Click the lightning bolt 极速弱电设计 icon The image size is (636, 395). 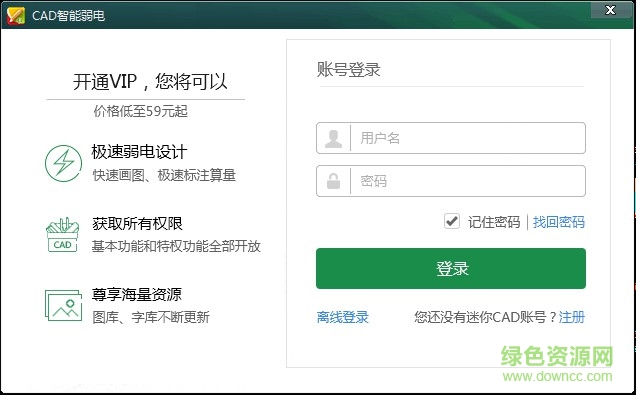coord(63,163)
